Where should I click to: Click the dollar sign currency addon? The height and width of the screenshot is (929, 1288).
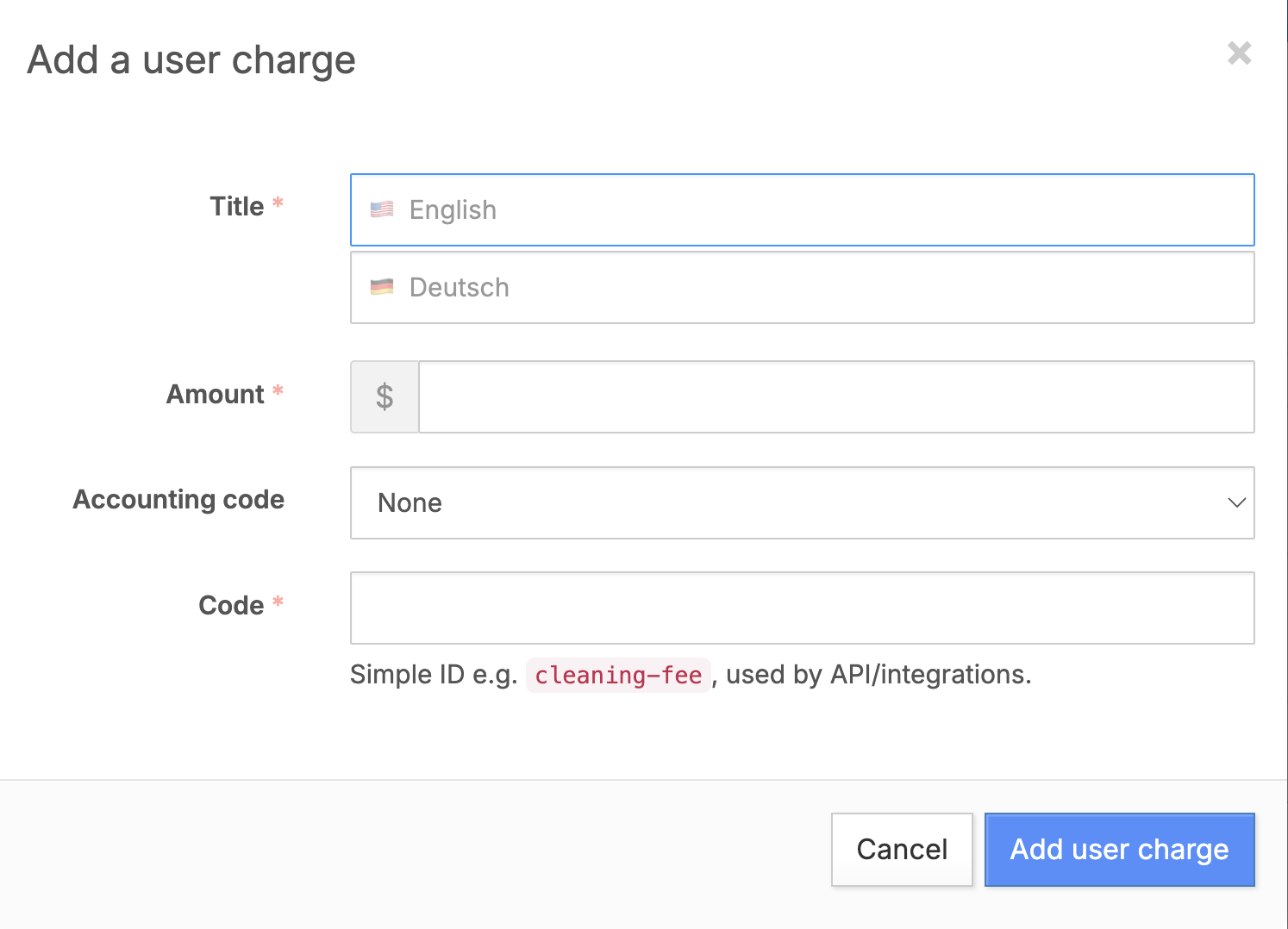pyautogui.click(x=385, y=396)
